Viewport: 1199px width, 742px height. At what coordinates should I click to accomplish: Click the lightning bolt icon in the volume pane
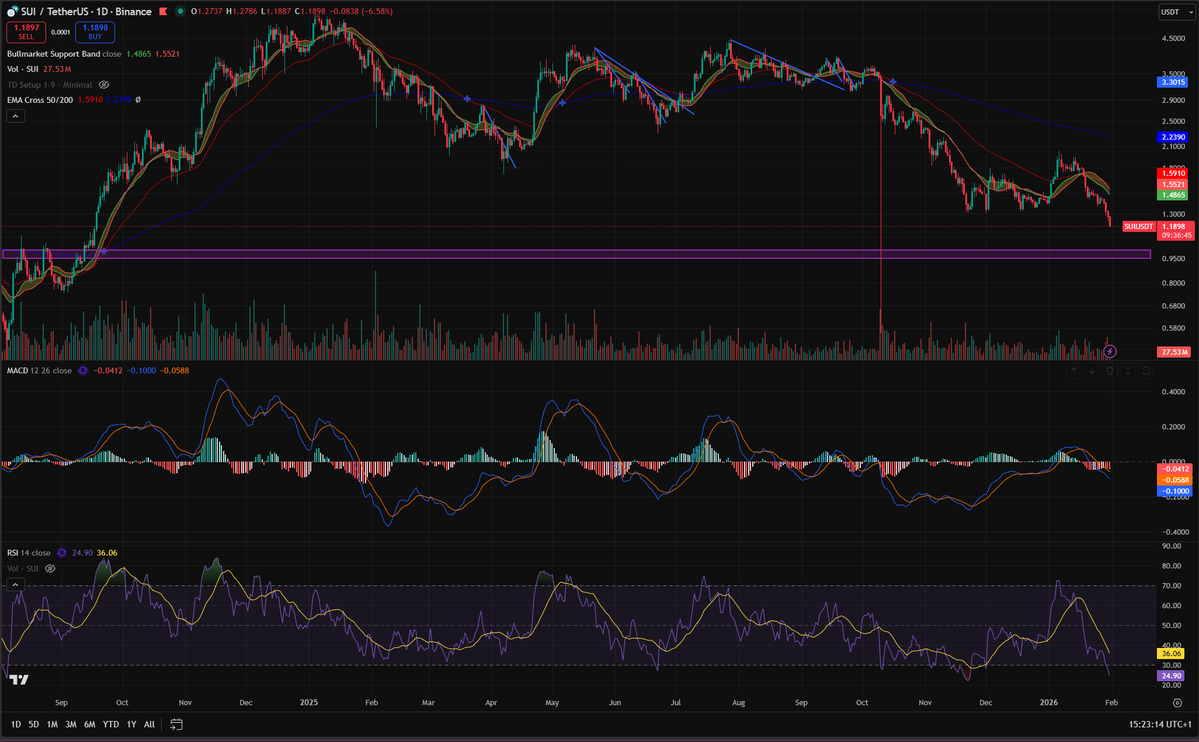pos(1108,350)
